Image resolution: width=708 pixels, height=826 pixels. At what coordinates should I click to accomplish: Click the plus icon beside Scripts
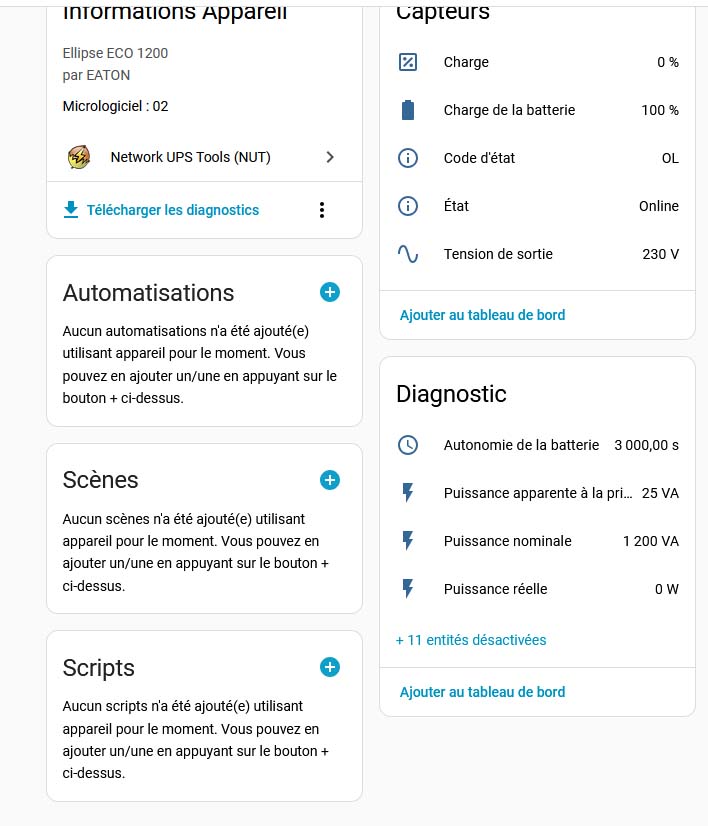pyautogui.click(x=330, y=667)
